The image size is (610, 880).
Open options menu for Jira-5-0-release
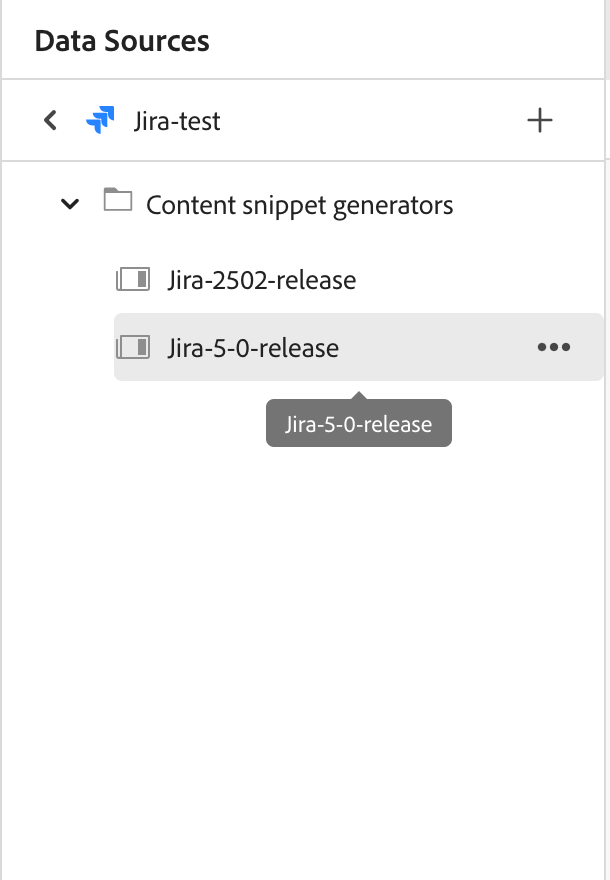tap(554, 347)
